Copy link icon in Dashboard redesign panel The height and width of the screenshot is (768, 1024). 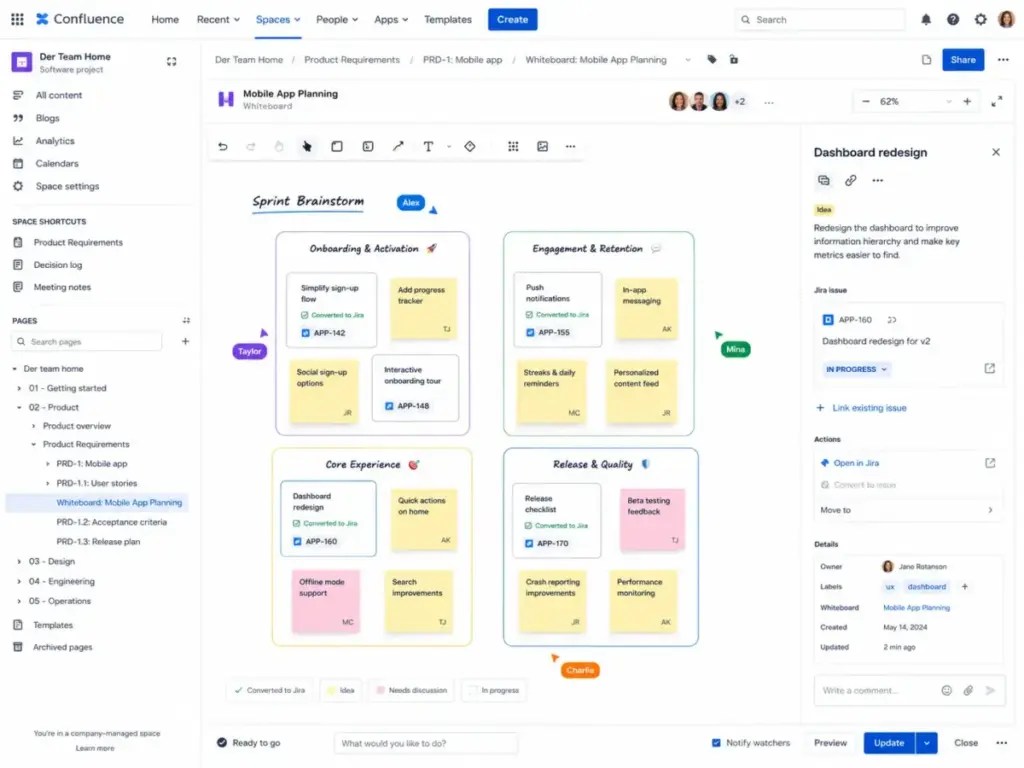tap(850, 180)
